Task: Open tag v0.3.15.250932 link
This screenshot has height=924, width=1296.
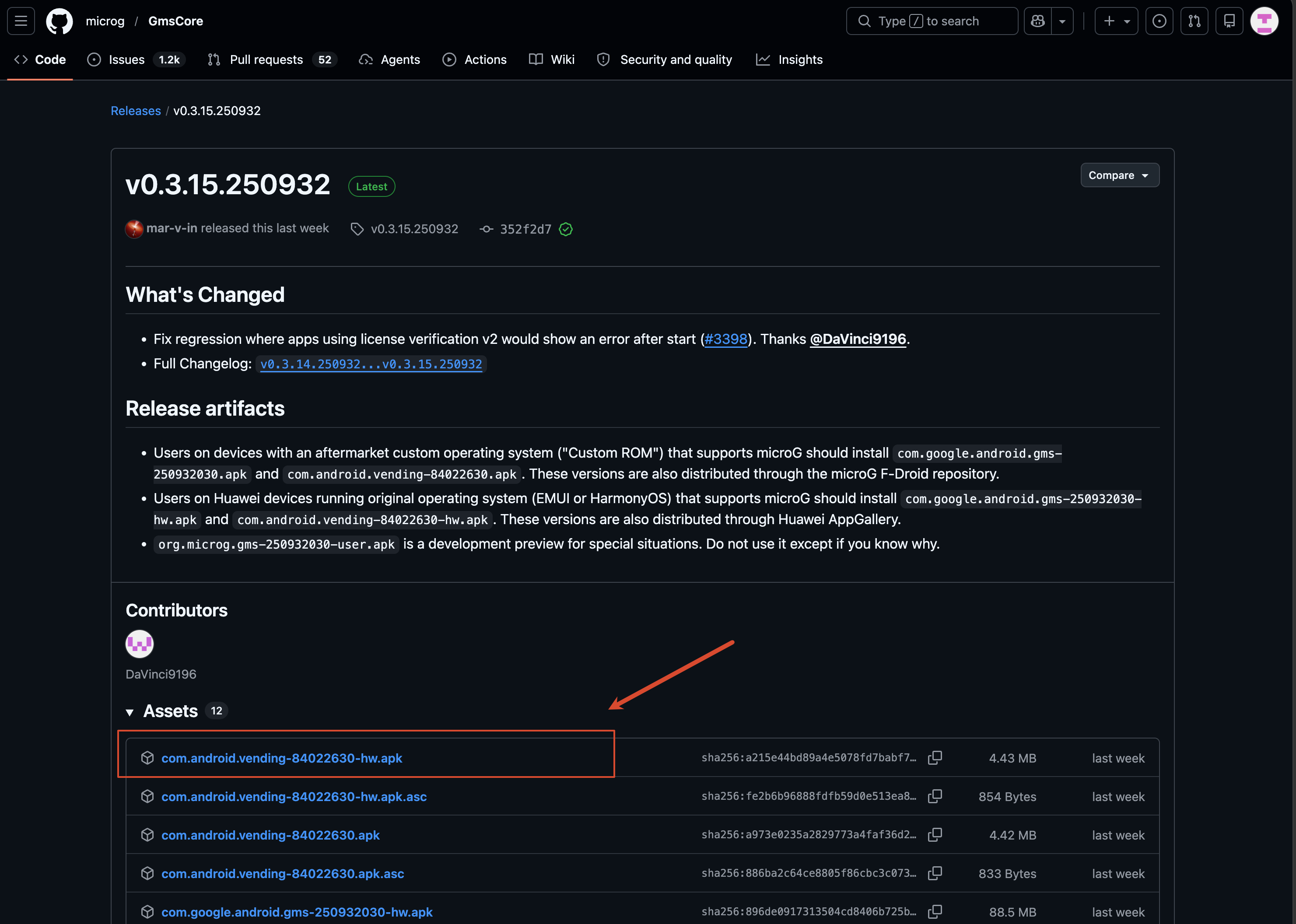Action: pyautogui.click(x=415, y=229)
